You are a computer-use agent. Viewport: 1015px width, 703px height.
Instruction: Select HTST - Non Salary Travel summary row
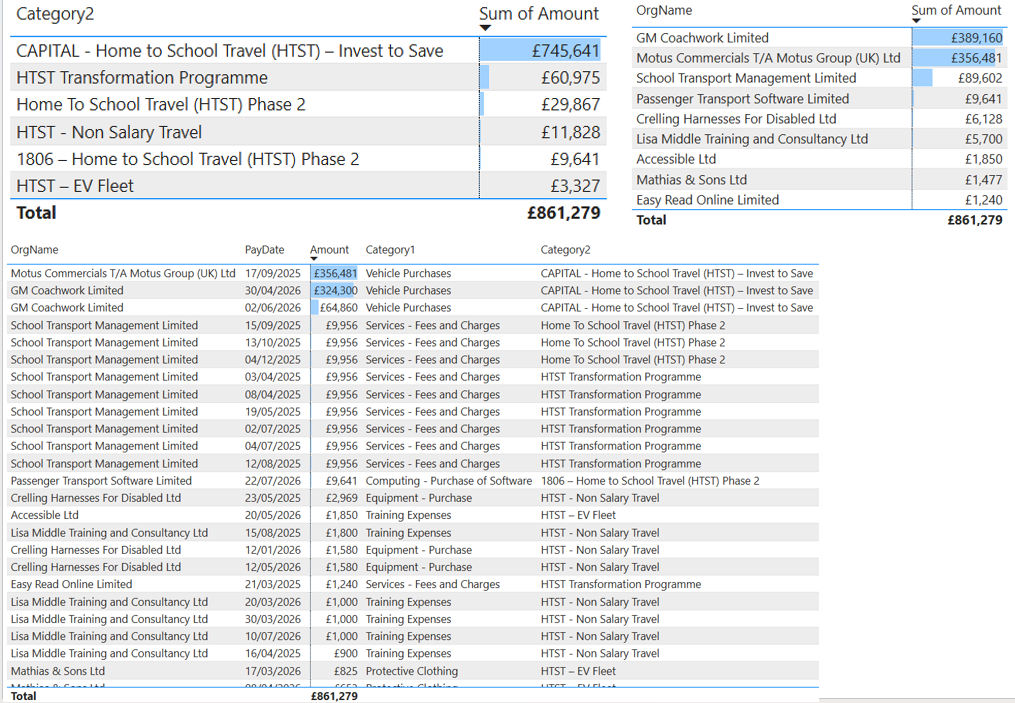(x=308, y=132)
